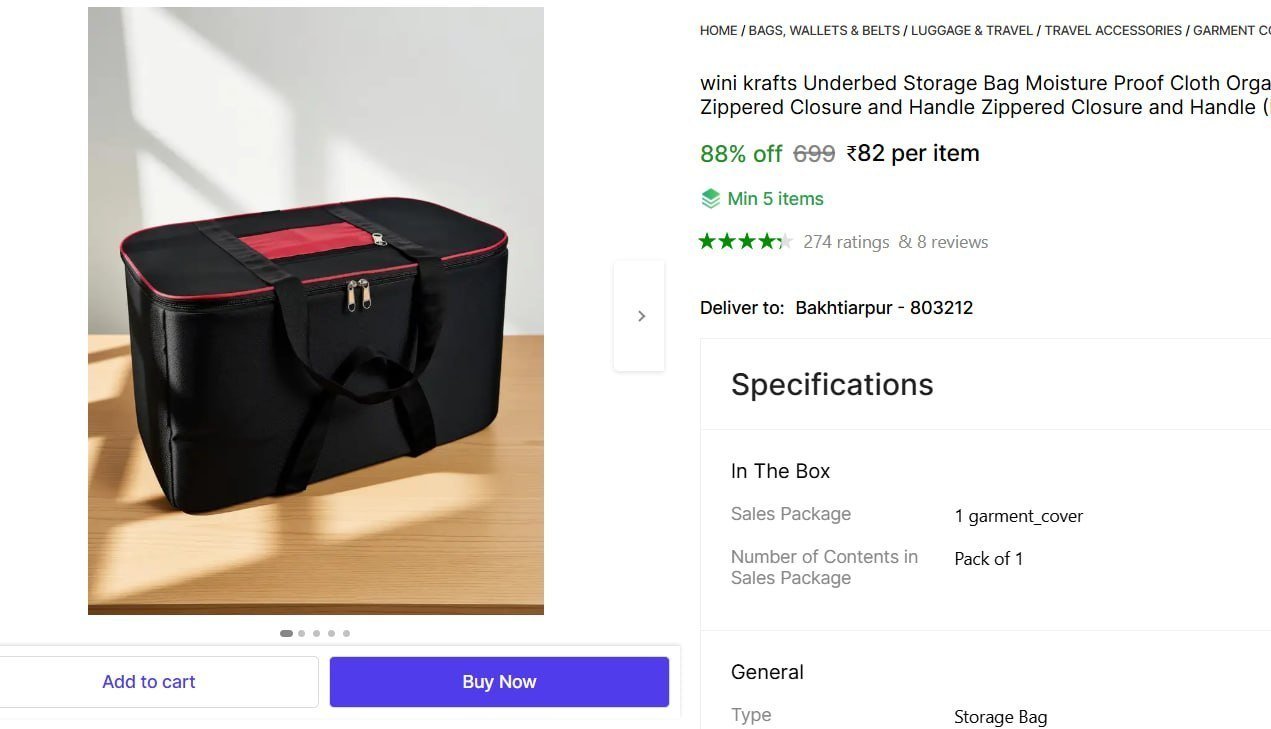Click the next image chevron arrow
The height and width of the screenshot is (729, 1271).
tap(640, 316)
